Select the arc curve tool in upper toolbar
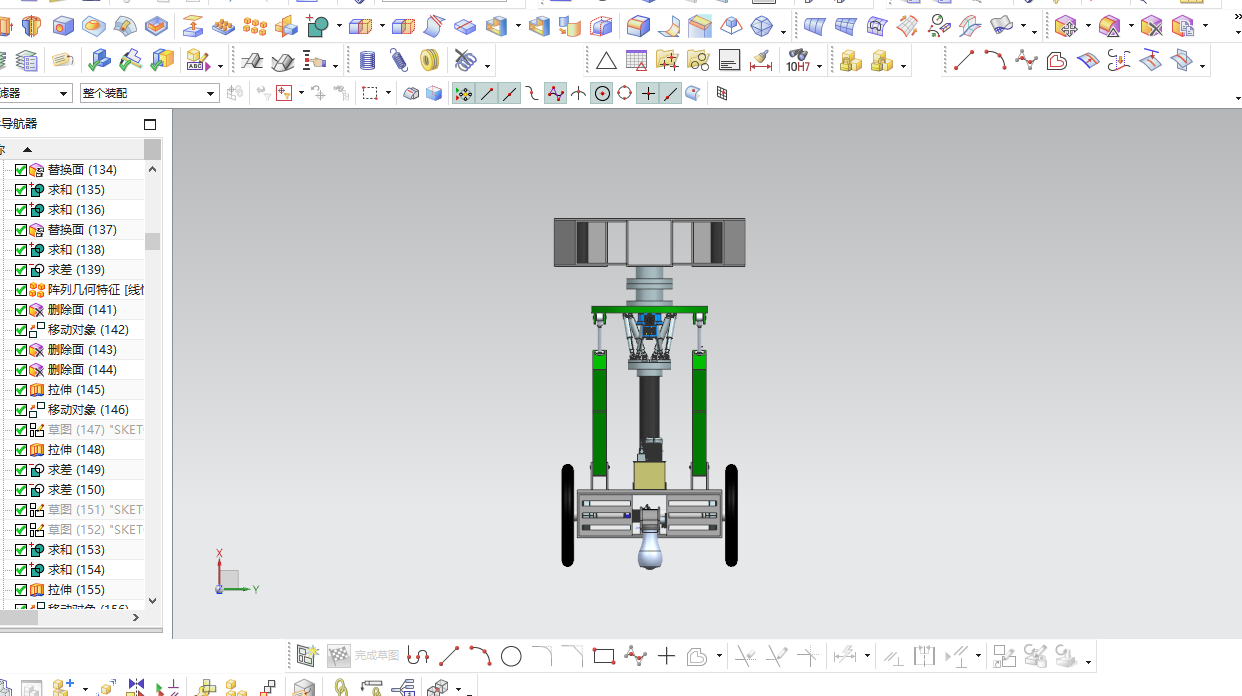The height and width of the screenshot is (696, 1242). click(995, 61)
